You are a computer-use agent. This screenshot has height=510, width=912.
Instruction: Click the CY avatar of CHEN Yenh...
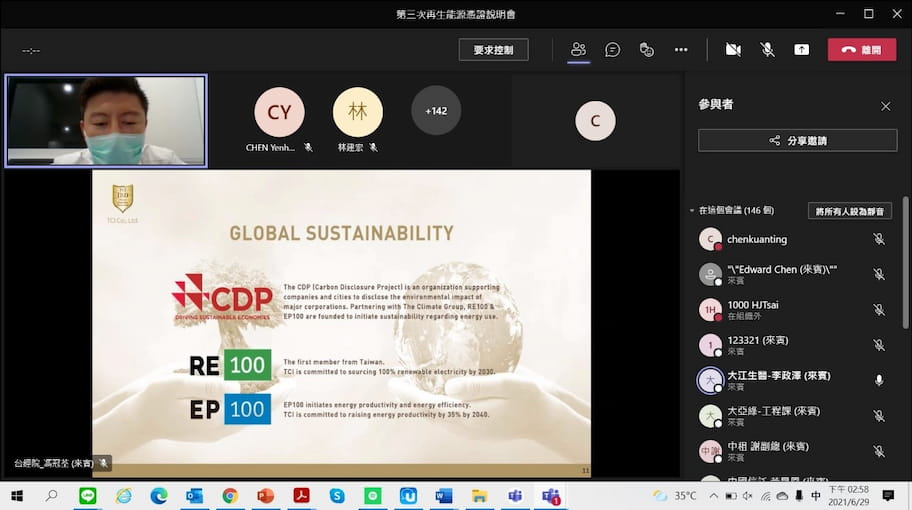tap(279, 112)
